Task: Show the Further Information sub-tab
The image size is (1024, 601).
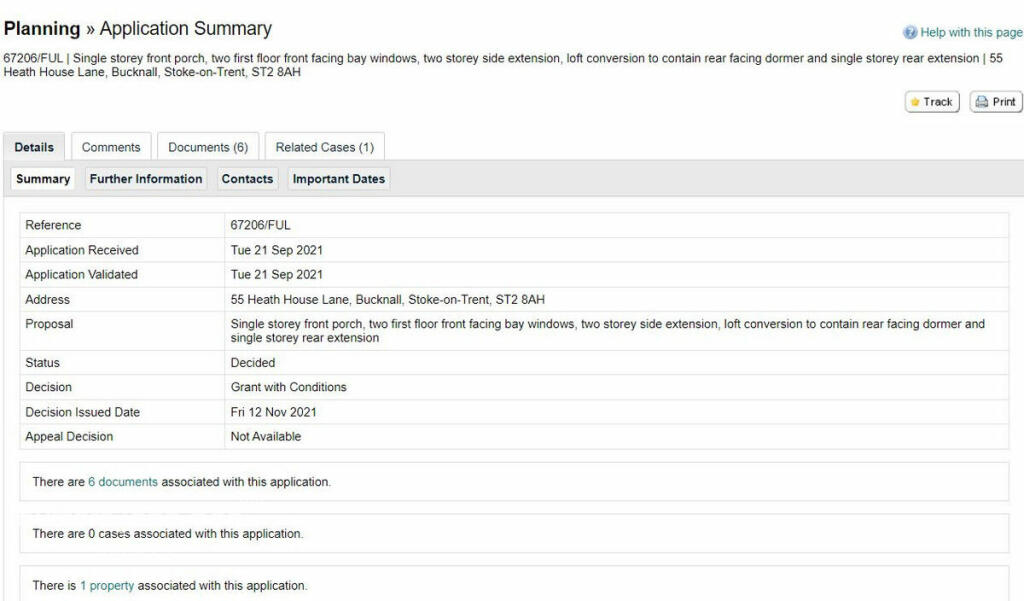Action: [146, 179]
